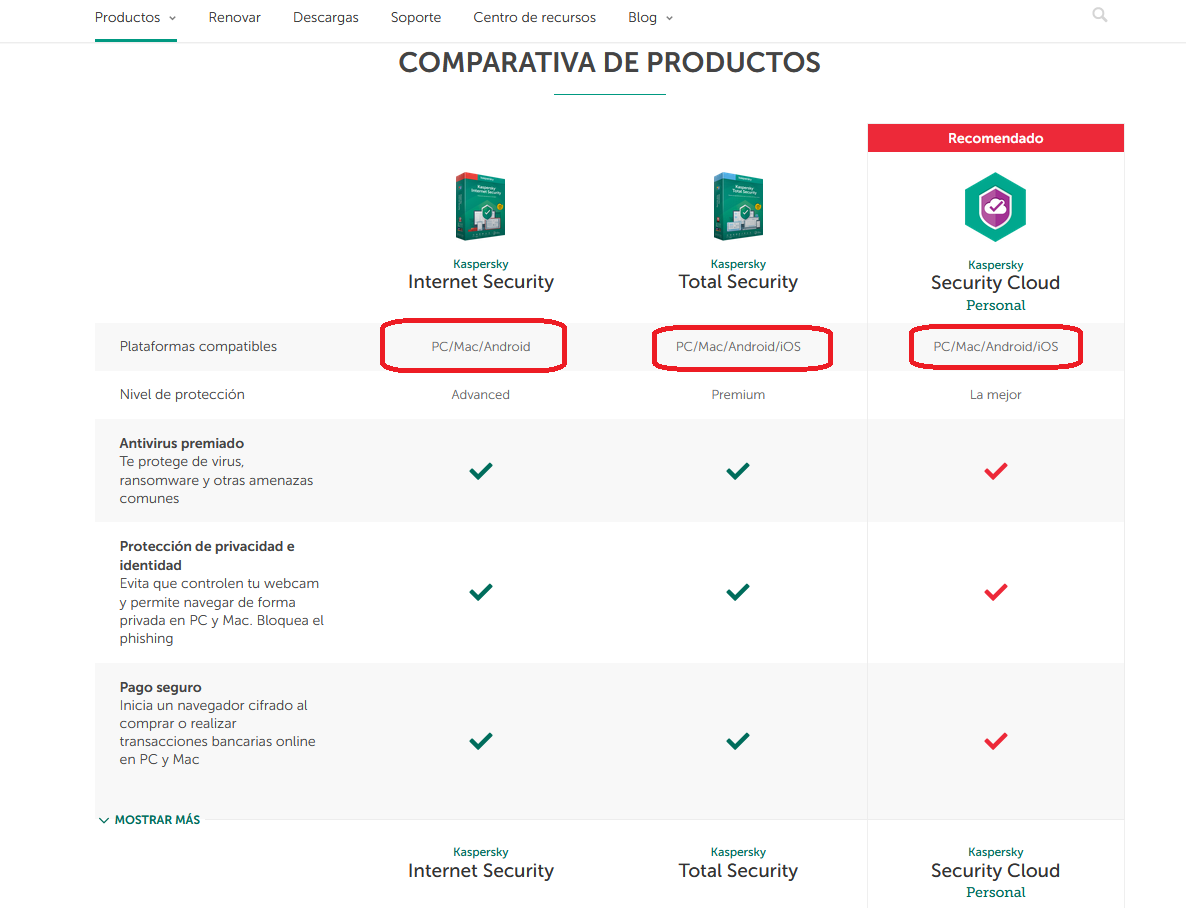Click the Security Cloud hexagon shield icon
The image size is (1186, 908).
995,207
